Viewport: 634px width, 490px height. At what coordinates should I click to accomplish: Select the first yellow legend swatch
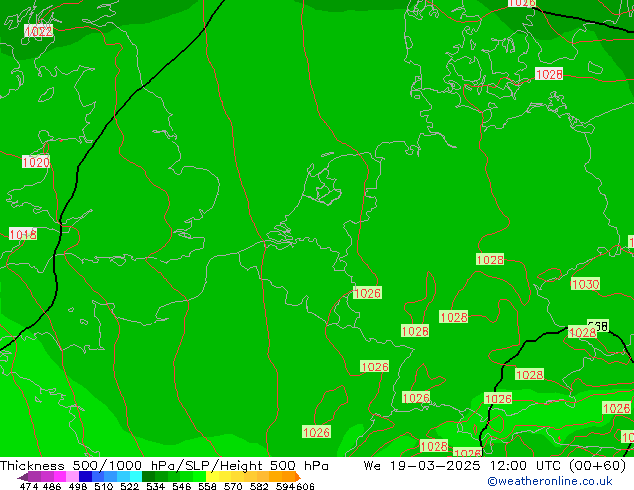click(x=213, y=477)
